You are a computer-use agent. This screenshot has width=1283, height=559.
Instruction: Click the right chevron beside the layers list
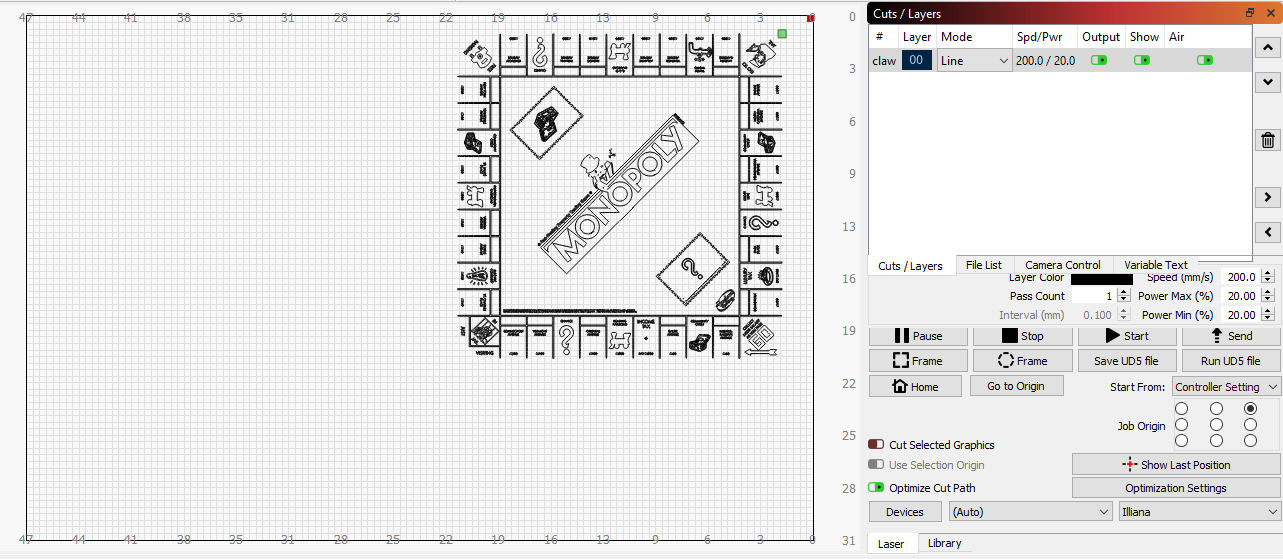coord(1268,197)
